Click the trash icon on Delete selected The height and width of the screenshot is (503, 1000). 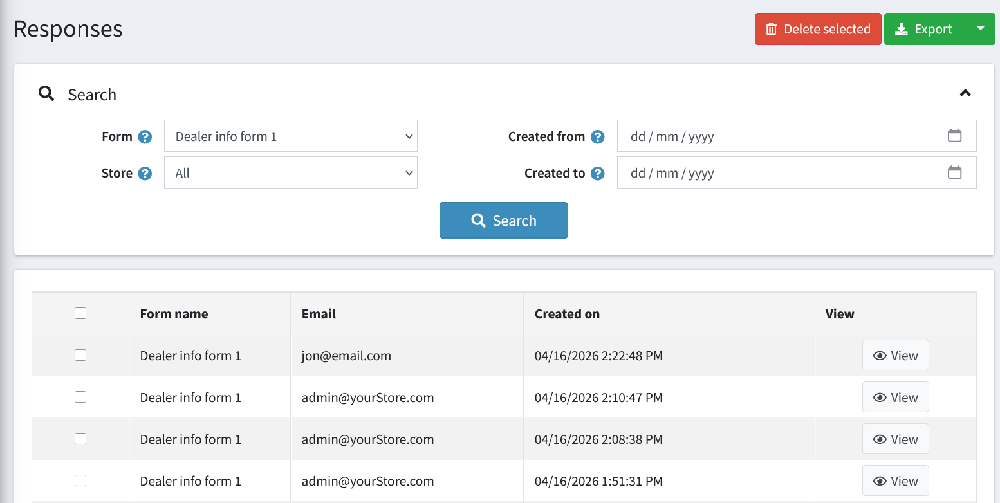click(x=771, y=29)
